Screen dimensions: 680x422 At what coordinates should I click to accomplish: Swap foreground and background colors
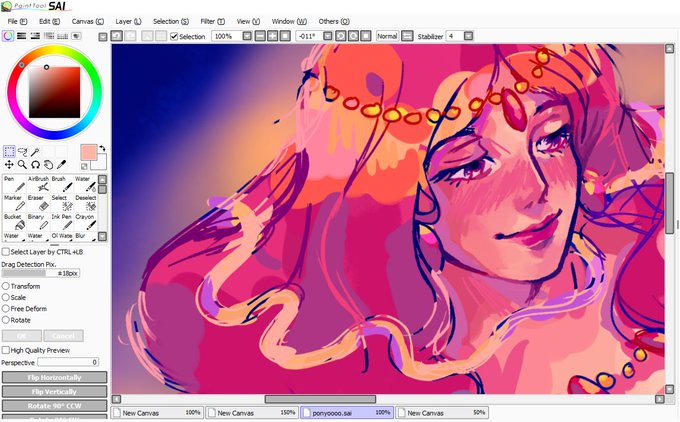coord(103,148)
